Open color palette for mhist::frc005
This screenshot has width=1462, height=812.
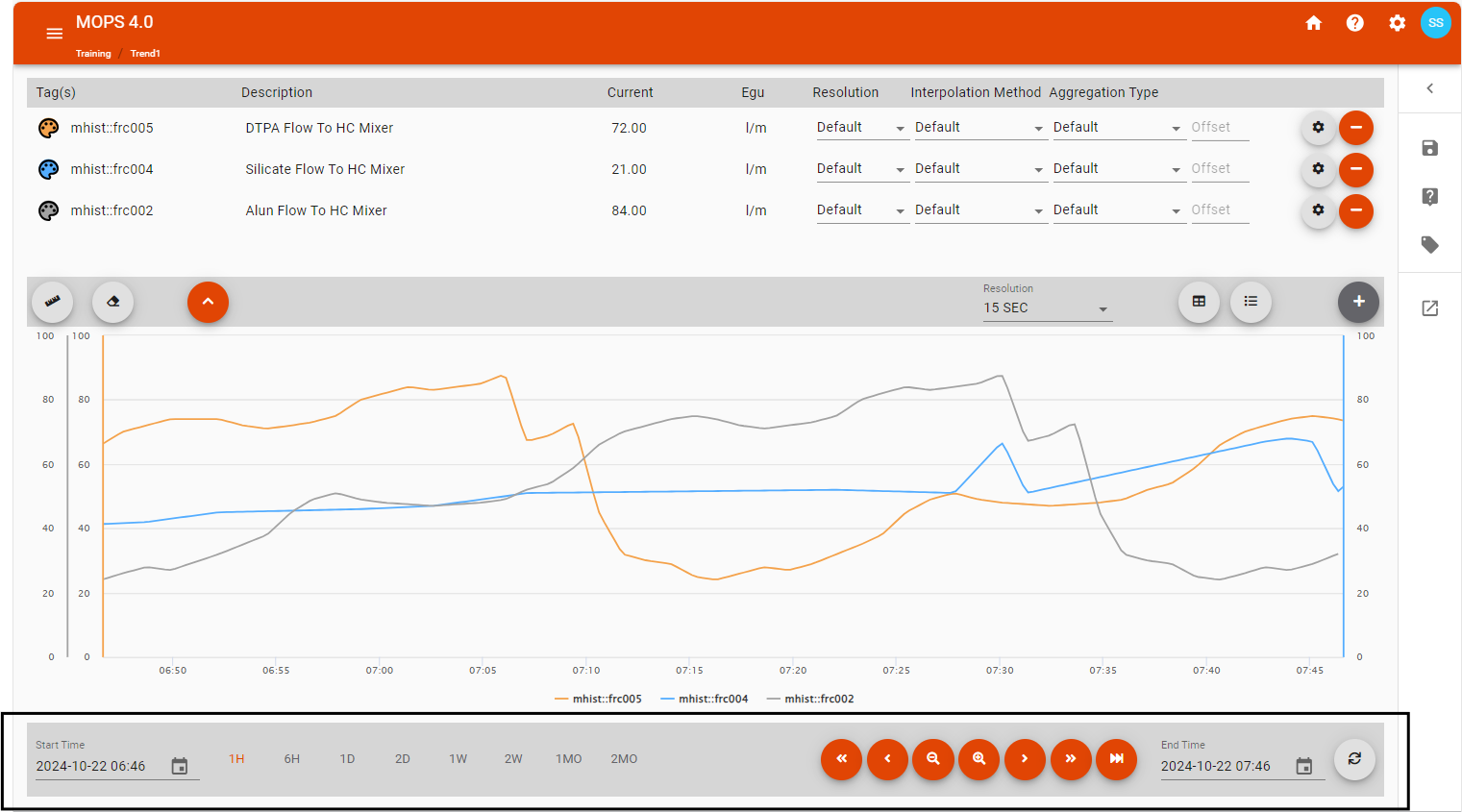pyautogui.click(x=48, y=128)
